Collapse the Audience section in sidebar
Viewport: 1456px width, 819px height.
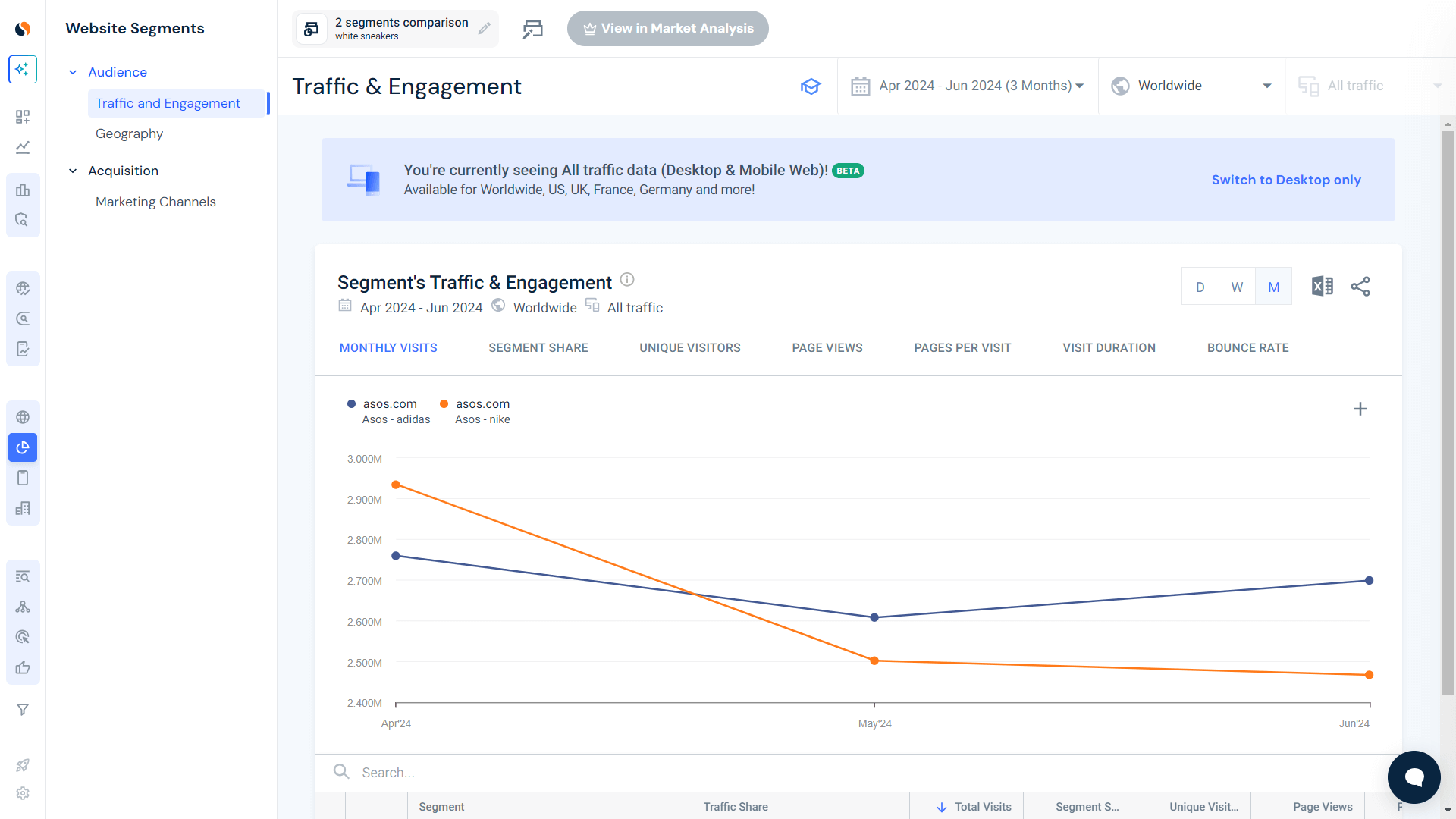pos(73,71)
